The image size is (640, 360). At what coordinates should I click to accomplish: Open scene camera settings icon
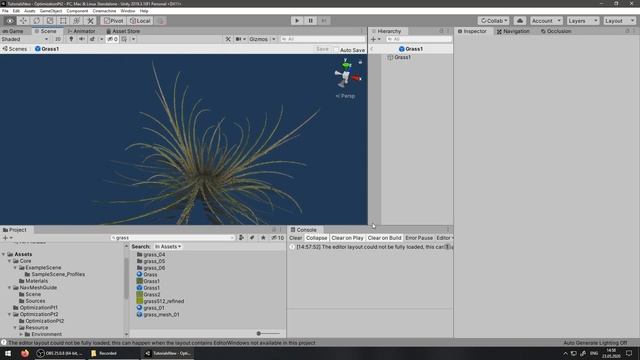point(238,39)
